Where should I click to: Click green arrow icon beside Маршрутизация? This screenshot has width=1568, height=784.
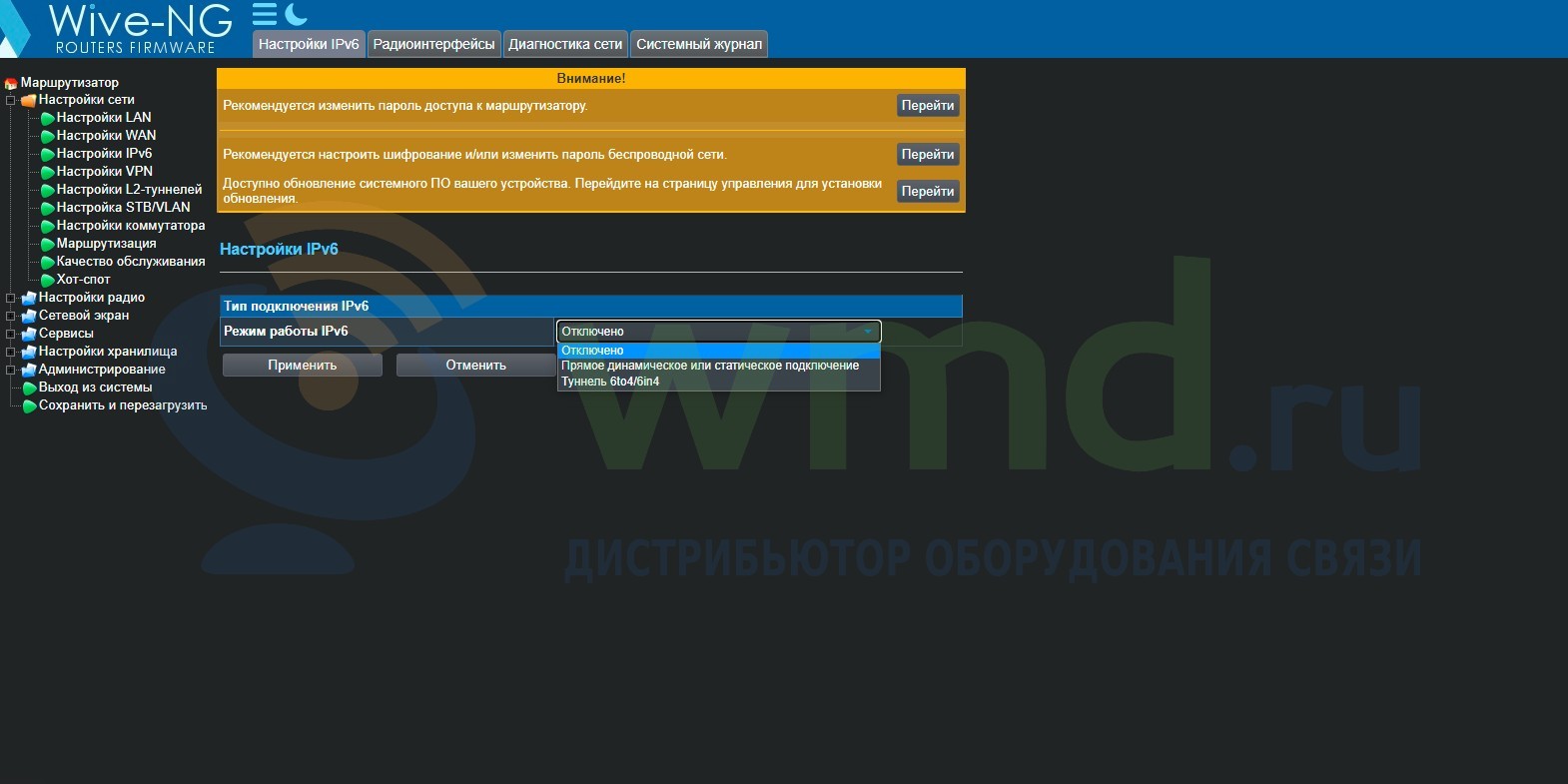[47, 244]
